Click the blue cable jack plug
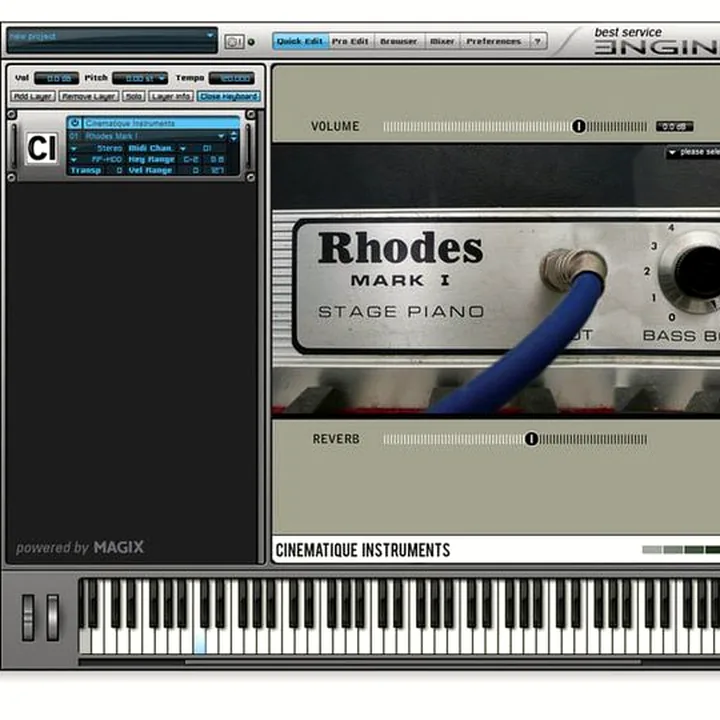Viewport: 720px width, 720px height. click(x=573, y=268)
